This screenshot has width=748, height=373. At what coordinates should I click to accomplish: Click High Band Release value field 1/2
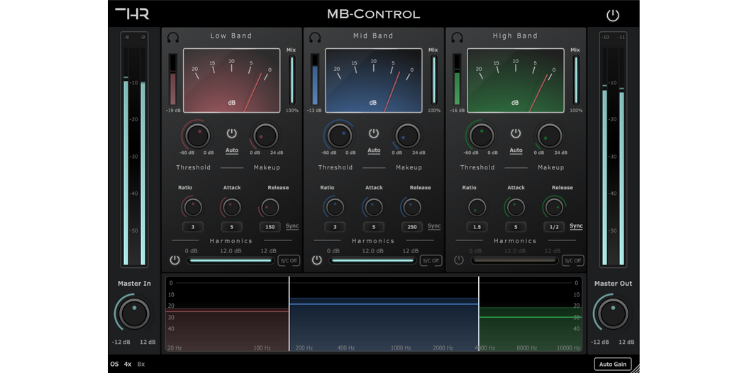coord(554,227)
